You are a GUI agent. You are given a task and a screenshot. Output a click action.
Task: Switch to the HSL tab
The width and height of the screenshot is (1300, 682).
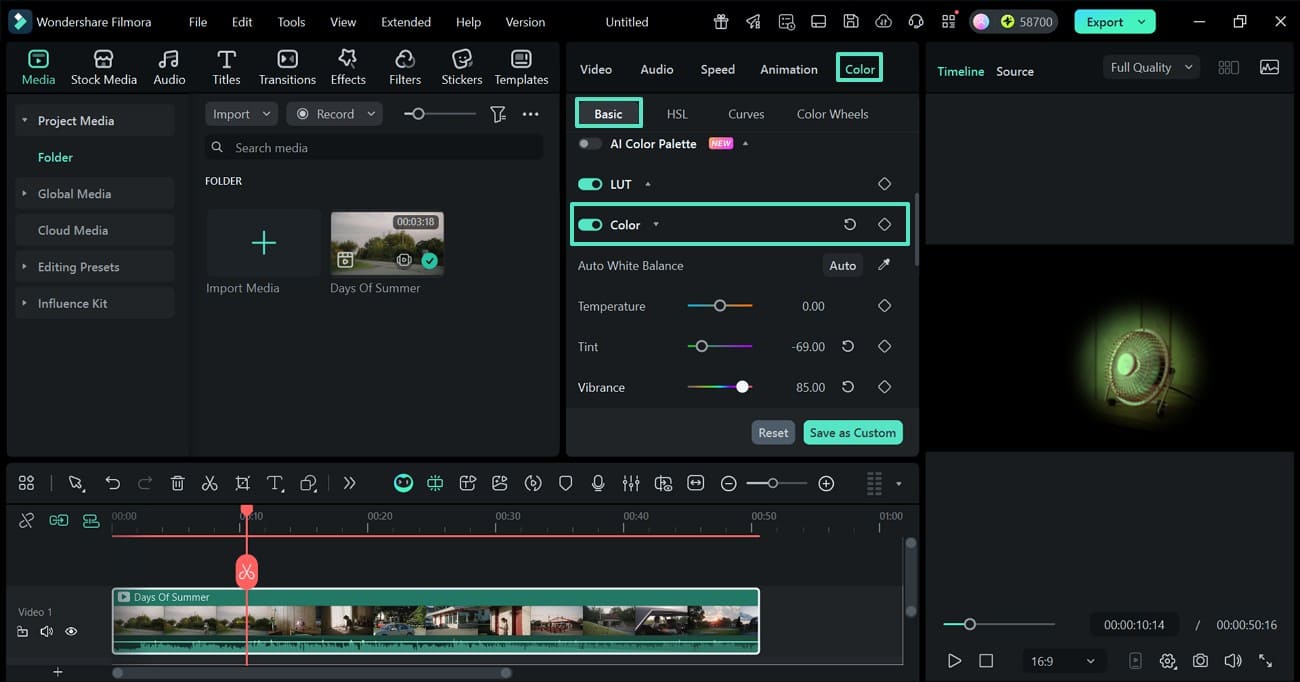pos(676,113)
